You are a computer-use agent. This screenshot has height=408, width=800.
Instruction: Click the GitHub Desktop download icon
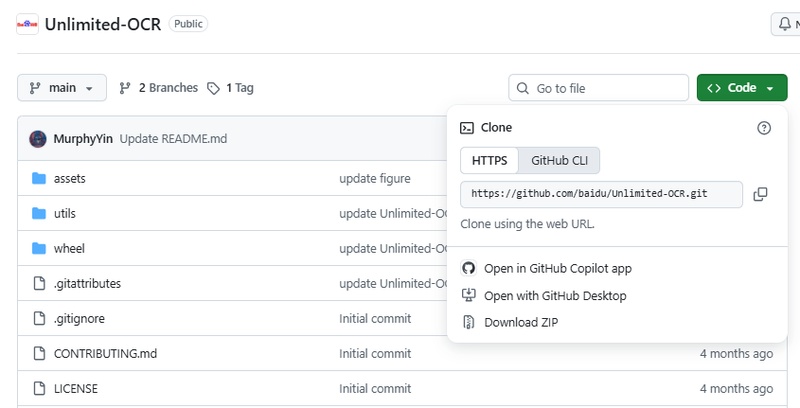[x=468, y=295]
